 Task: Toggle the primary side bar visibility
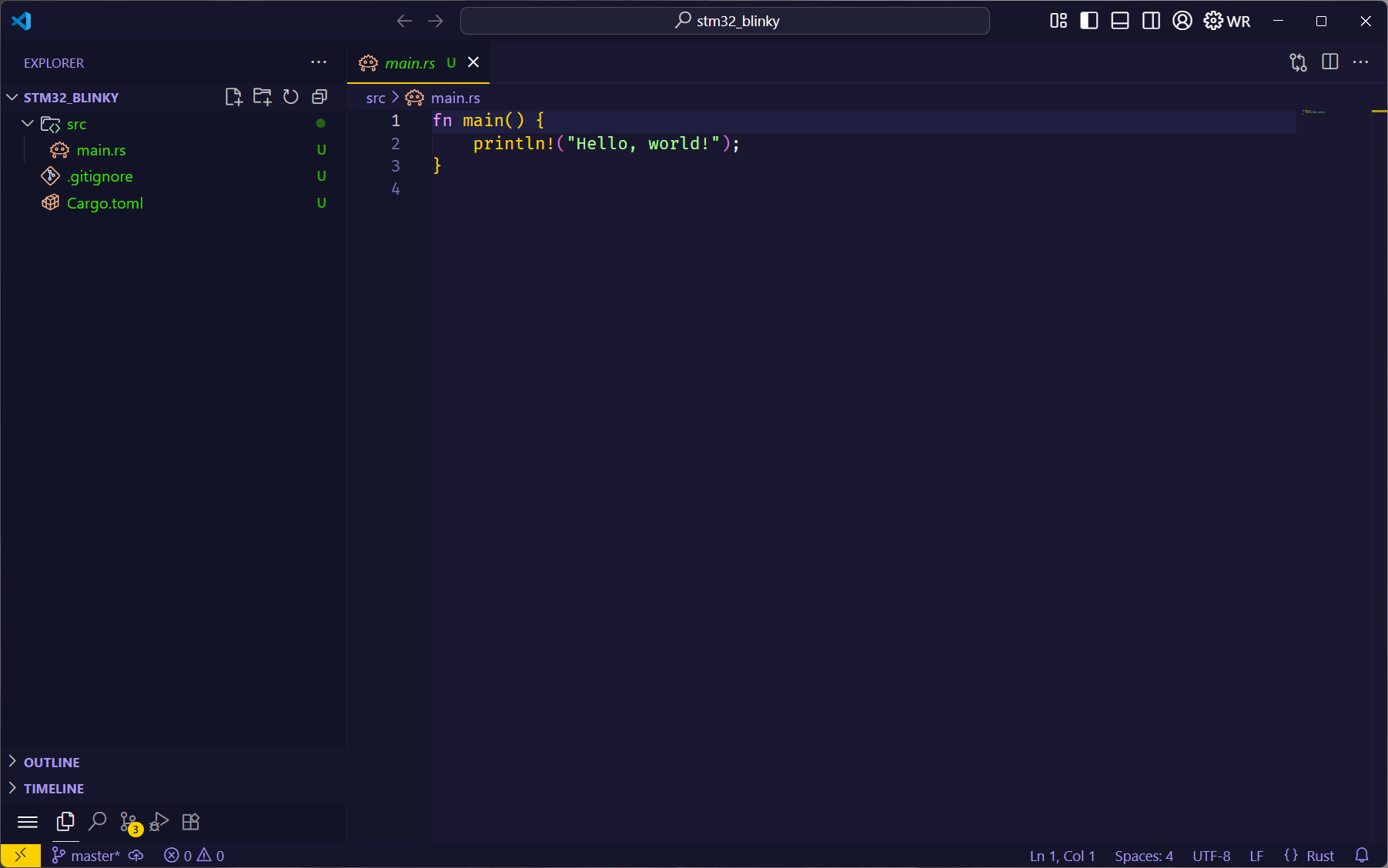coord(1089,21)
